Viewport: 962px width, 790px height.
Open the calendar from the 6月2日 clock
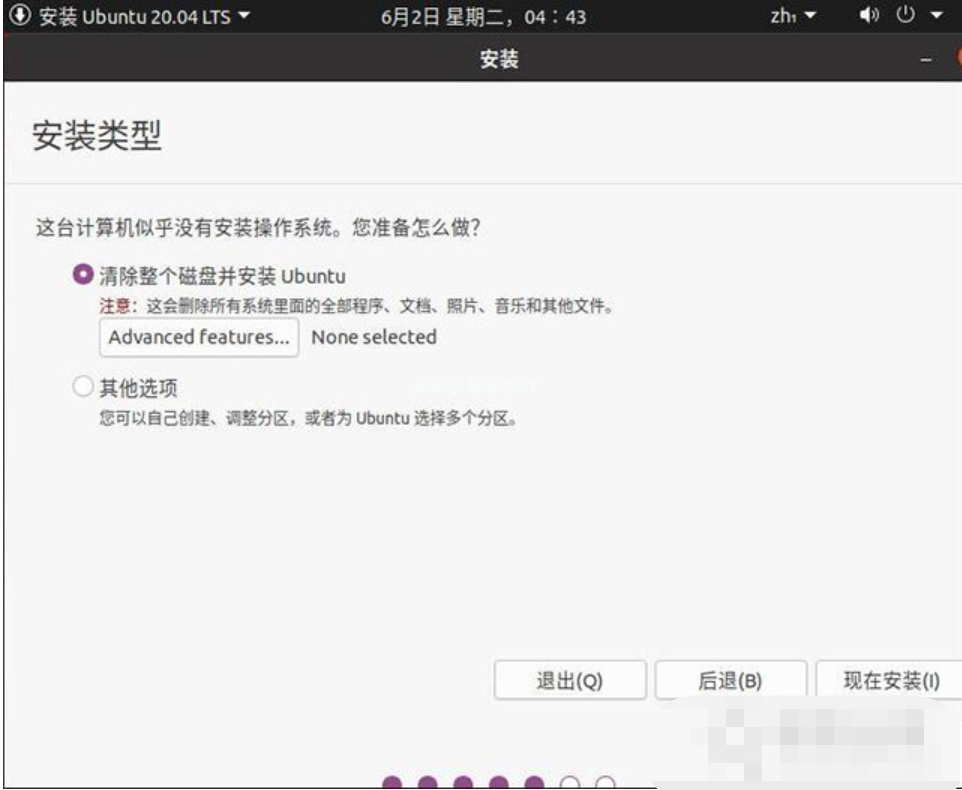(483, 17)
